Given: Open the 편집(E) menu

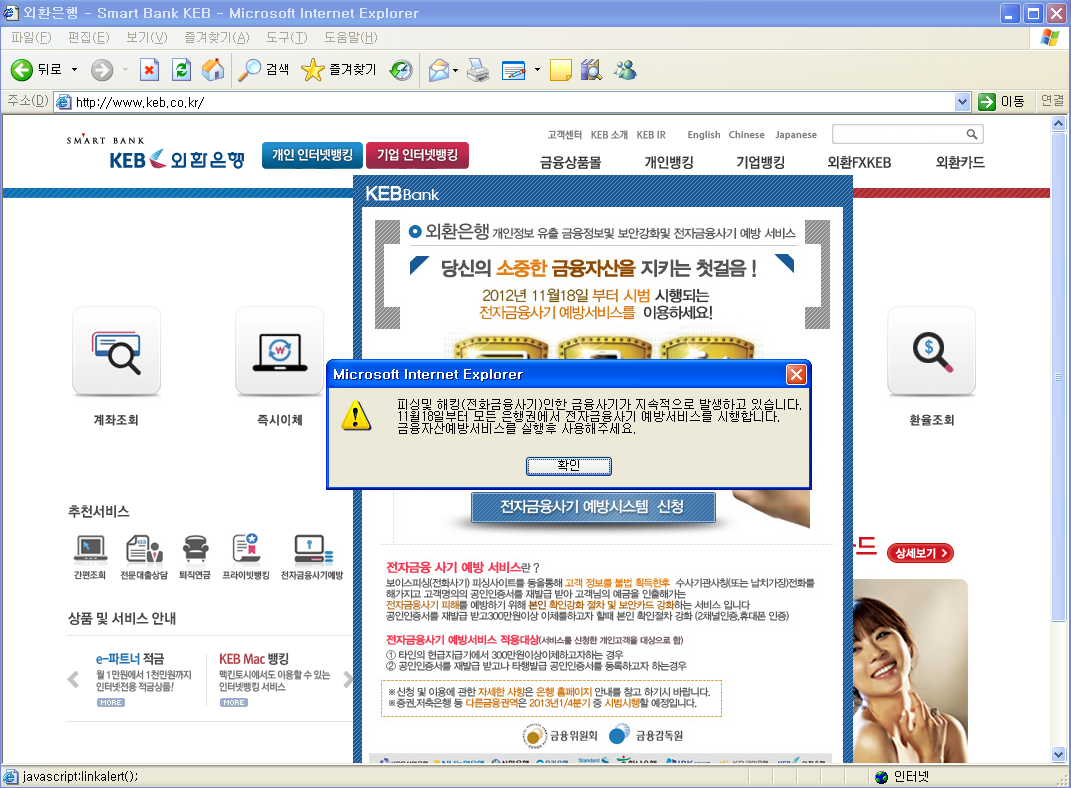Looking at the screenshot, I should click(x=89, y=38).
